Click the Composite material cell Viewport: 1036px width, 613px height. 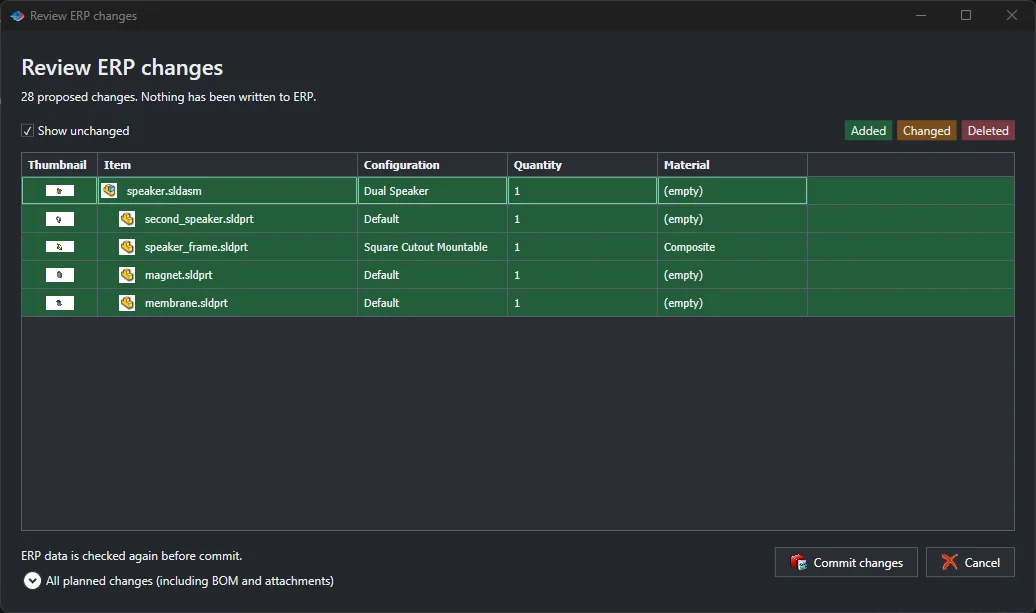732,247
